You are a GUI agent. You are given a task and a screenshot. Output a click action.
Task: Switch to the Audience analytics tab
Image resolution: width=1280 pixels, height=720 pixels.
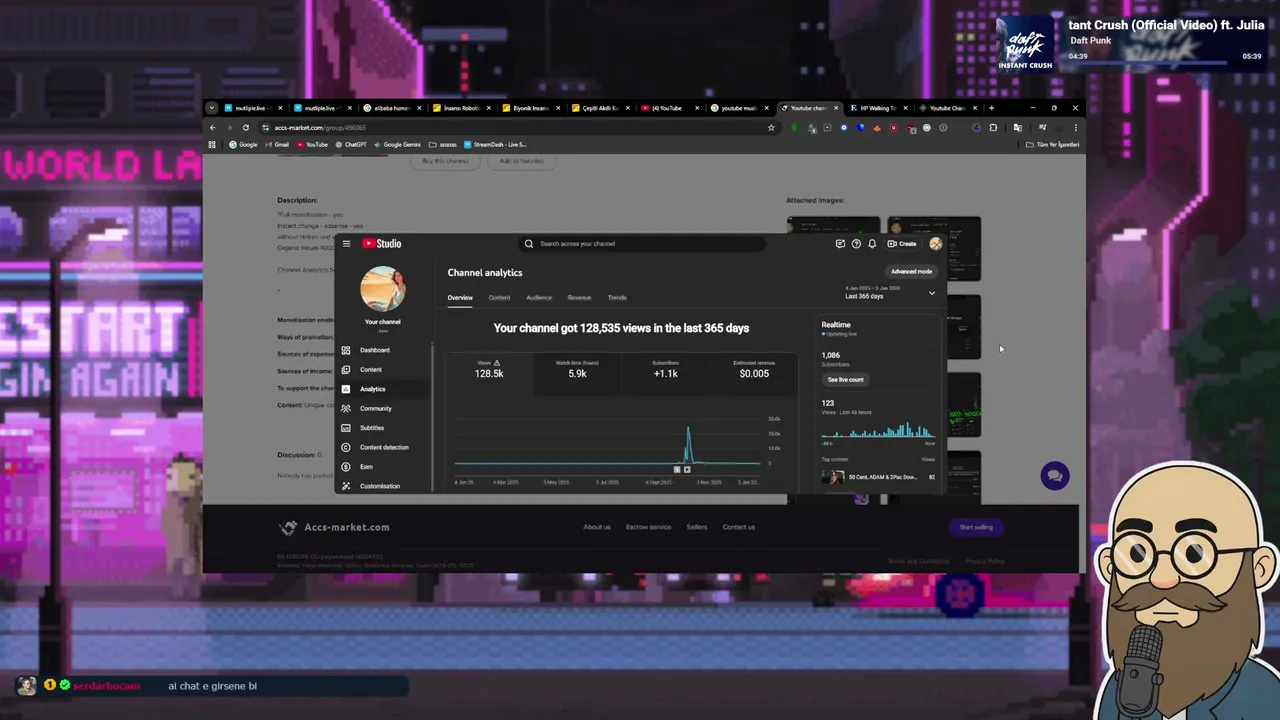tap(539, 297)
